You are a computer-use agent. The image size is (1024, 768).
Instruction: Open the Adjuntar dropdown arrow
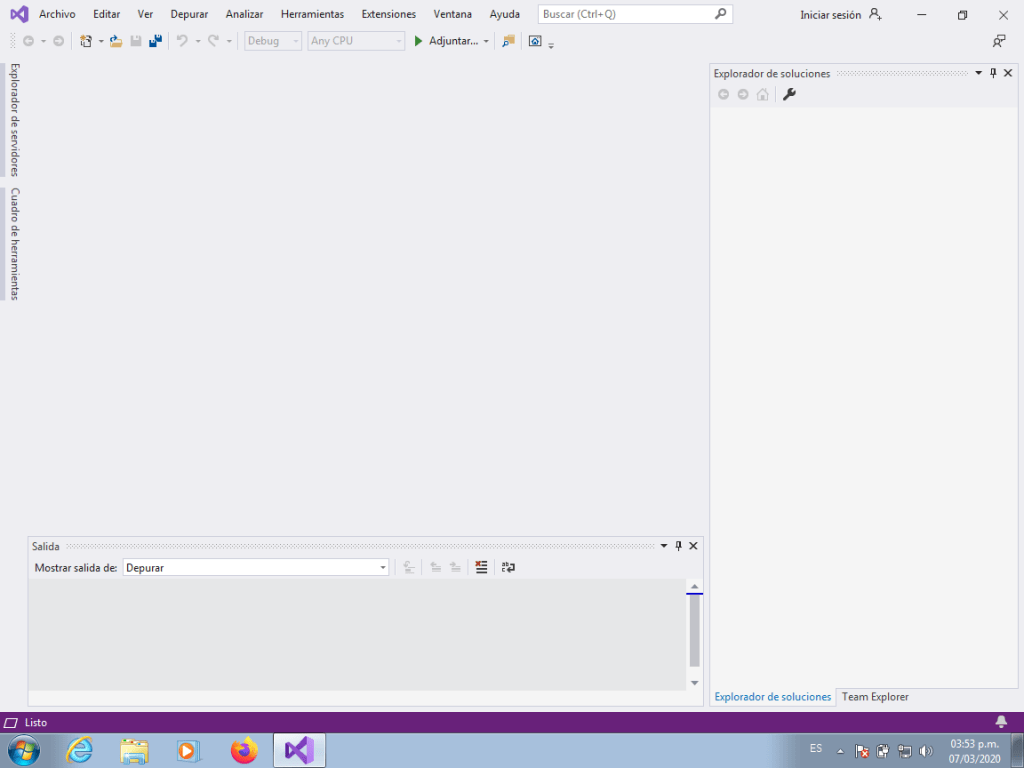pos(486,41)
